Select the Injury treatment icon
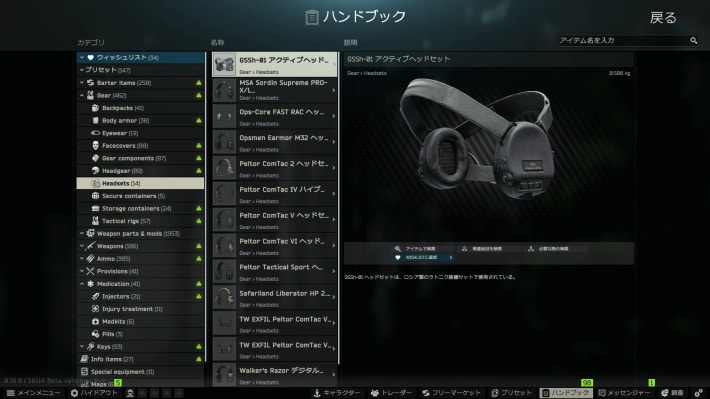The width and height of the screenshot is (710, 399). pyautogui.click(x=95, y=309)
